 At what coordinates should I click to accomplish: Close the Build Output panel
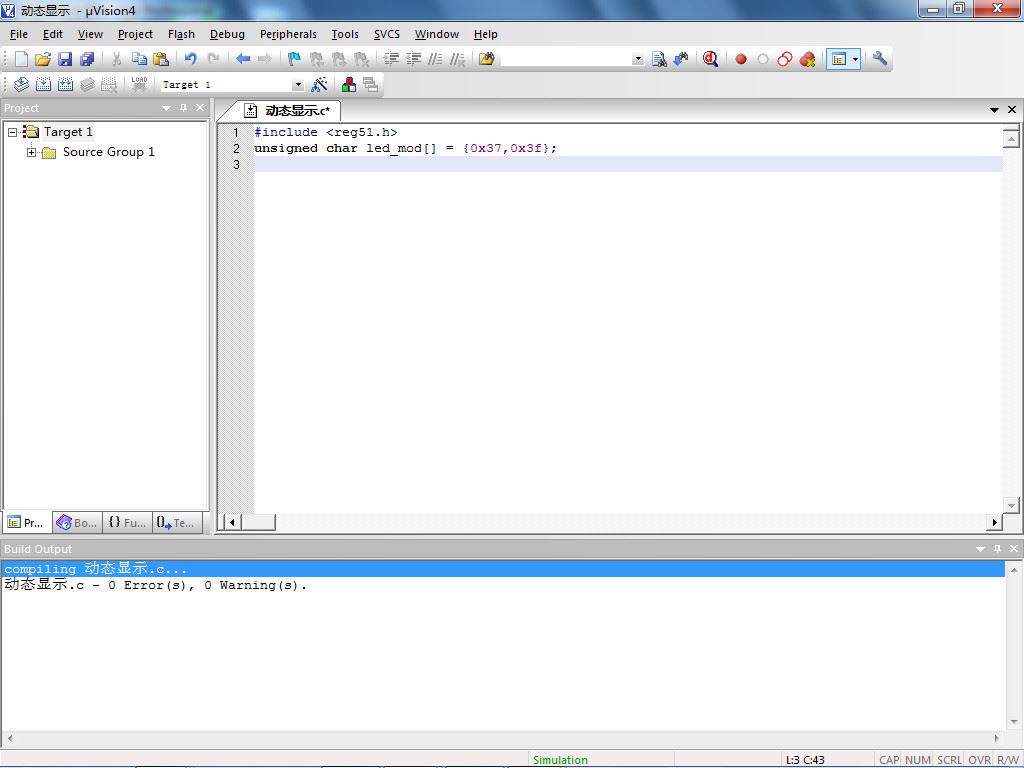(x=1014, y=549)
